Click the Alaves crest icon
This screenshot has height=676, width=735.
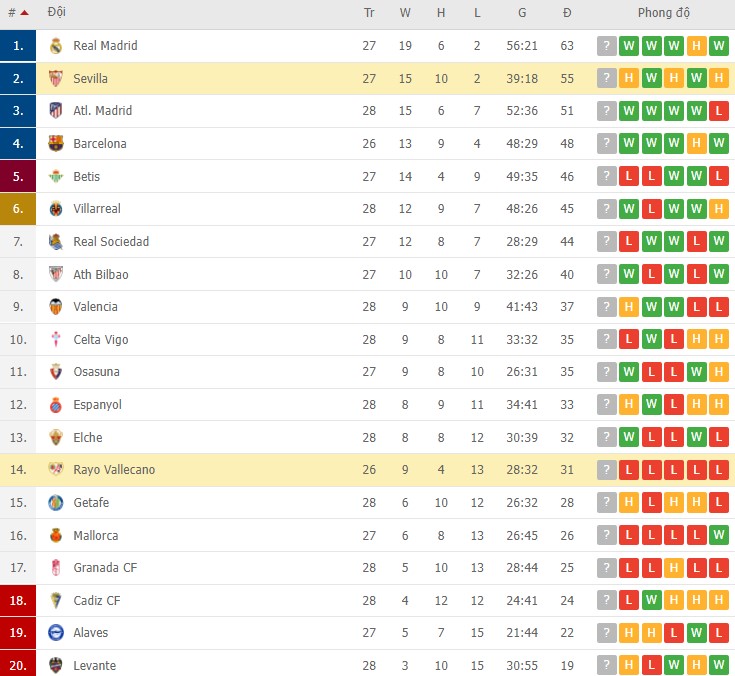pos(56,633)
